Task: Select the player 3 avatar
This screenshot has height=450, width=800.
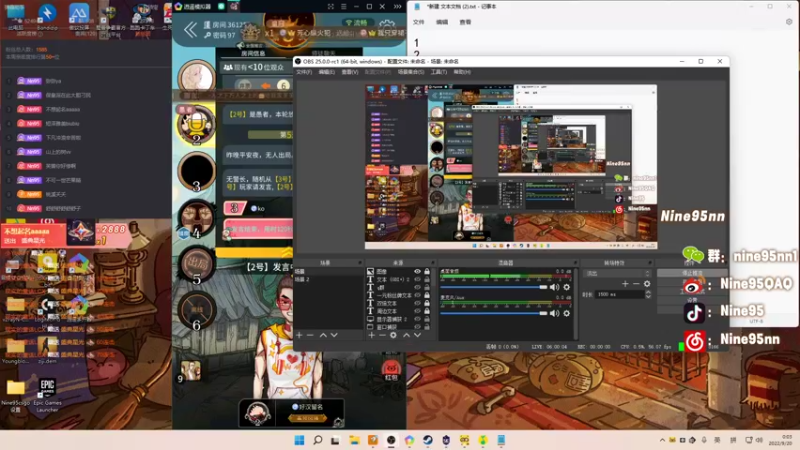Action: [196, 171]
